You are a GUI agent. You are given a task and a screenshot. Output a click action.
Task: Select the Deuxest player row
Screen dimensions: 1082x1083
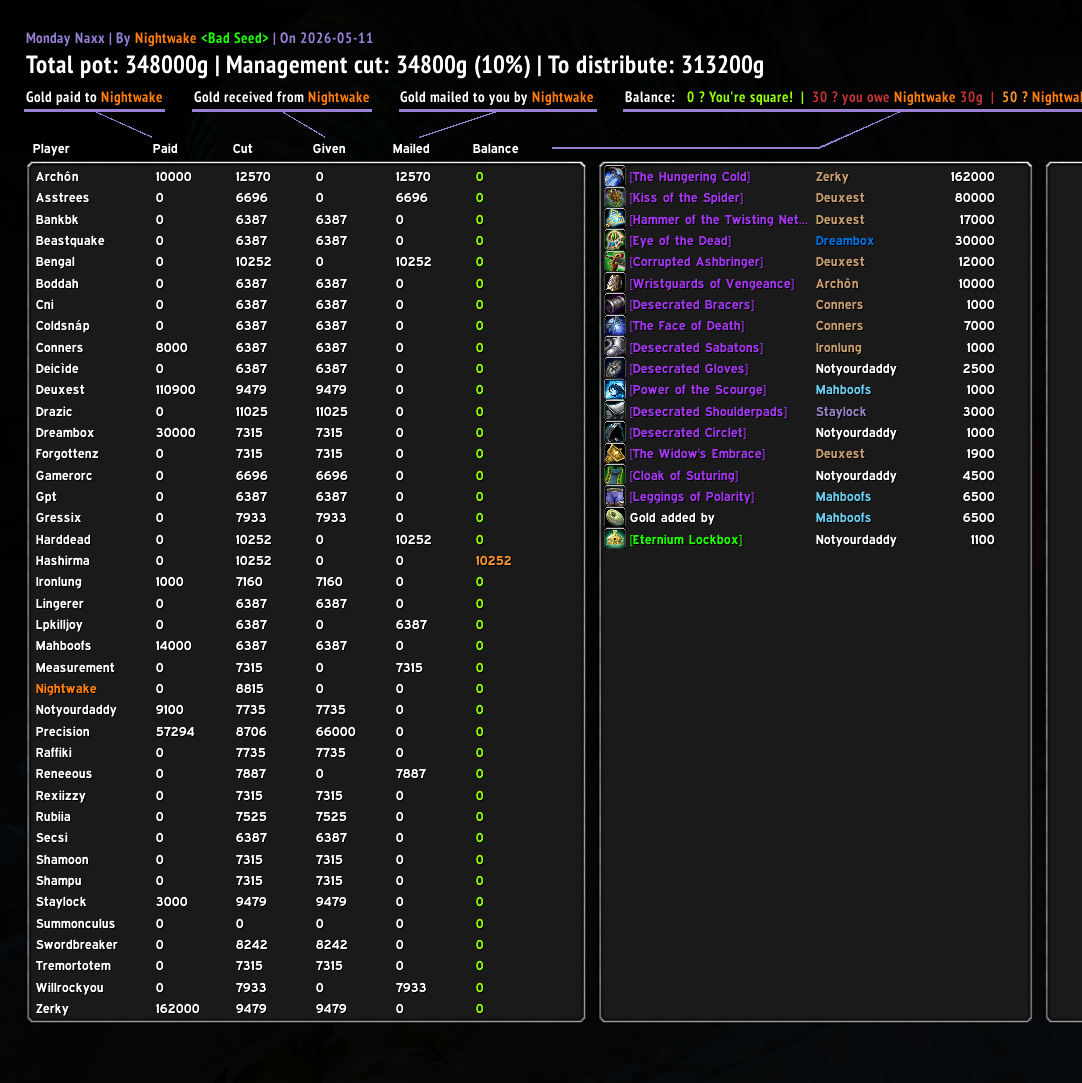306,390
